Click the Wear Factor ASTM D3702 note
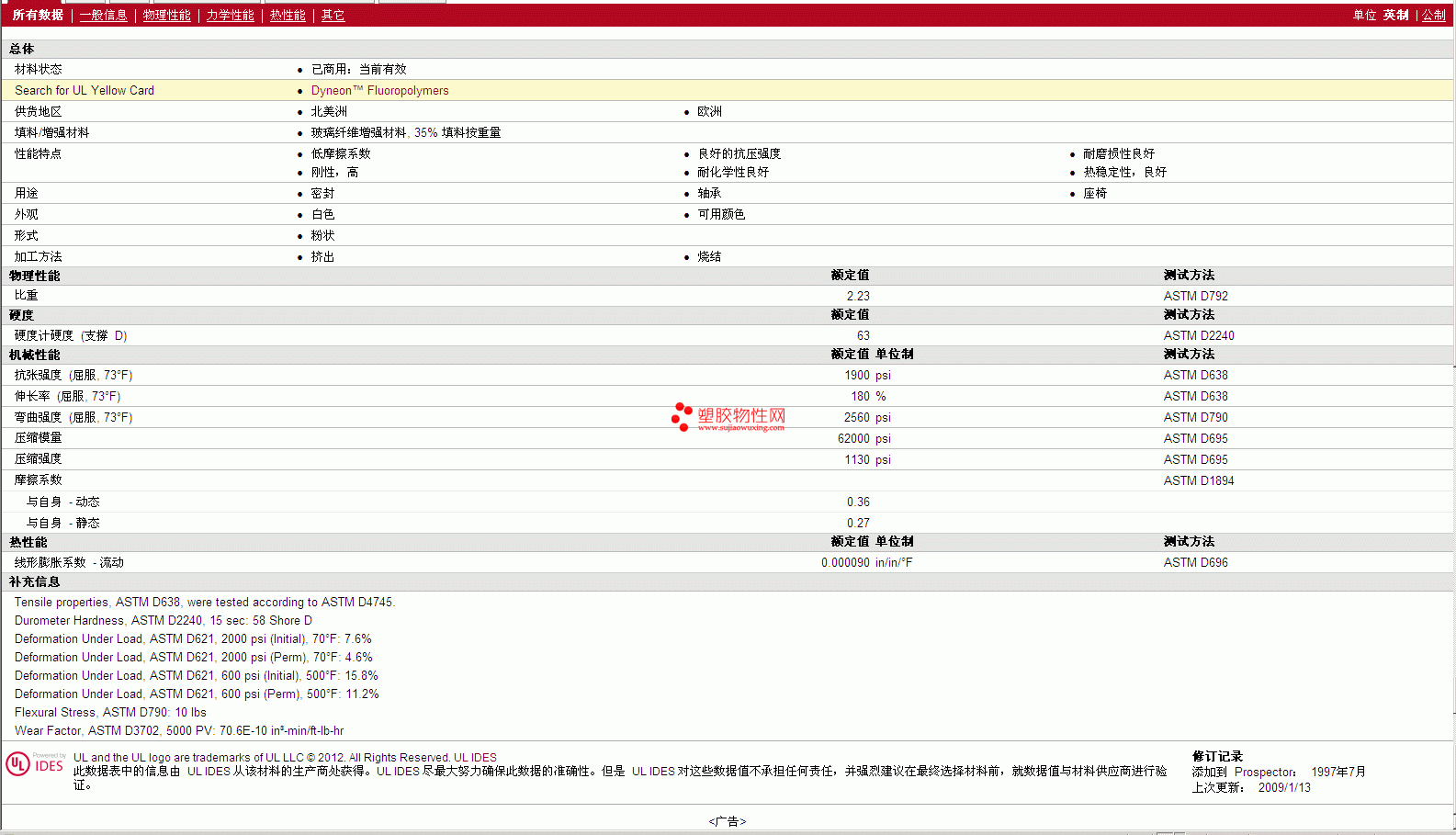Screen dimensions: 1456x835 179,731
